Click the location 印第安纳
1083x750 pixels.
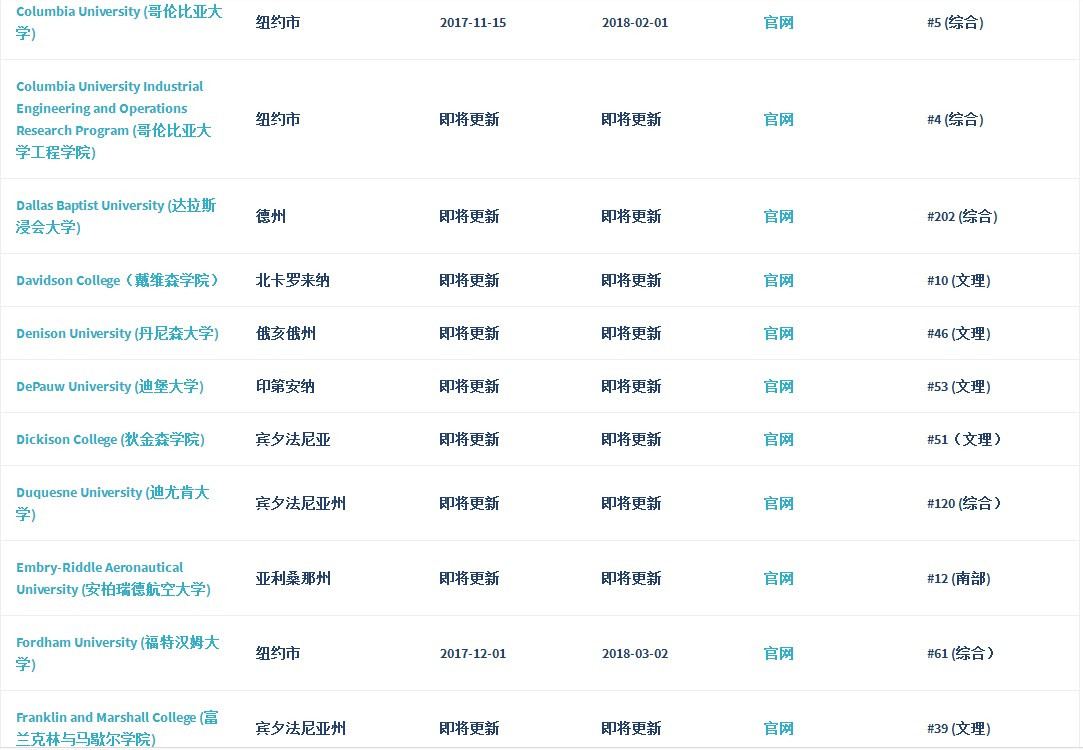pos(285,387)
